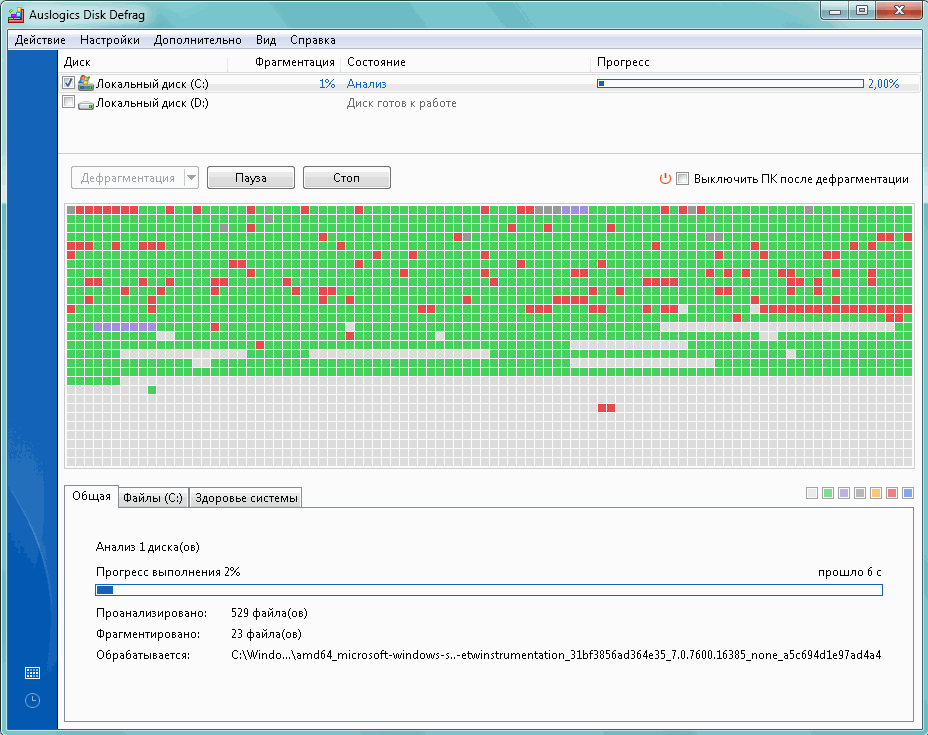Click the Дефрагментация button
The height and width of the screenshot is (735, 928).
(x=128, y=178)
